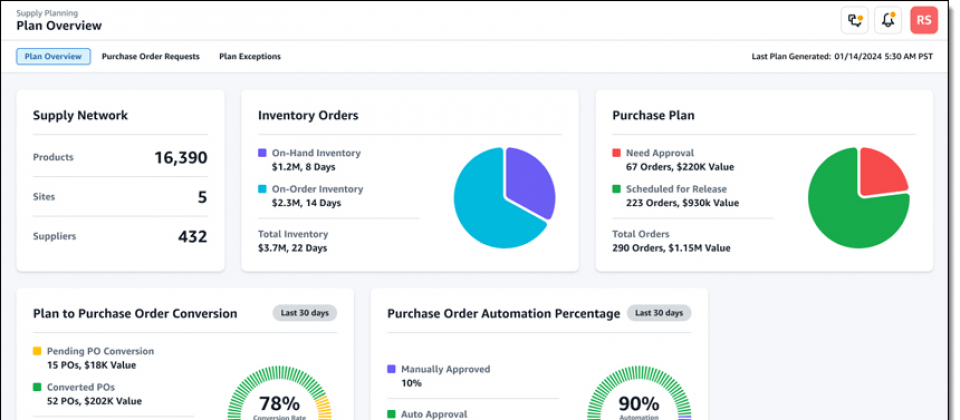The image size is (960, 420).
Task: Click the Inventory Orders heading
Action: [x=308, y=116]
